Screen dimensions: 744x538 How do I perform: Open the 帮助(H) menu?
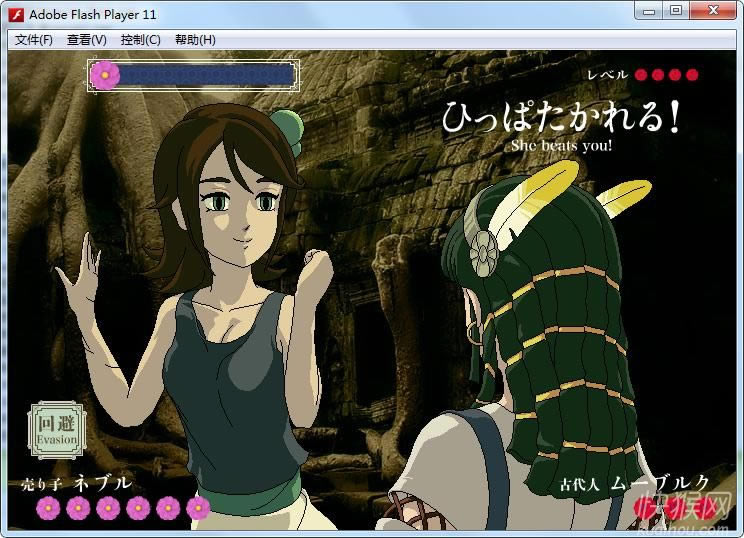tap(195, 40)
